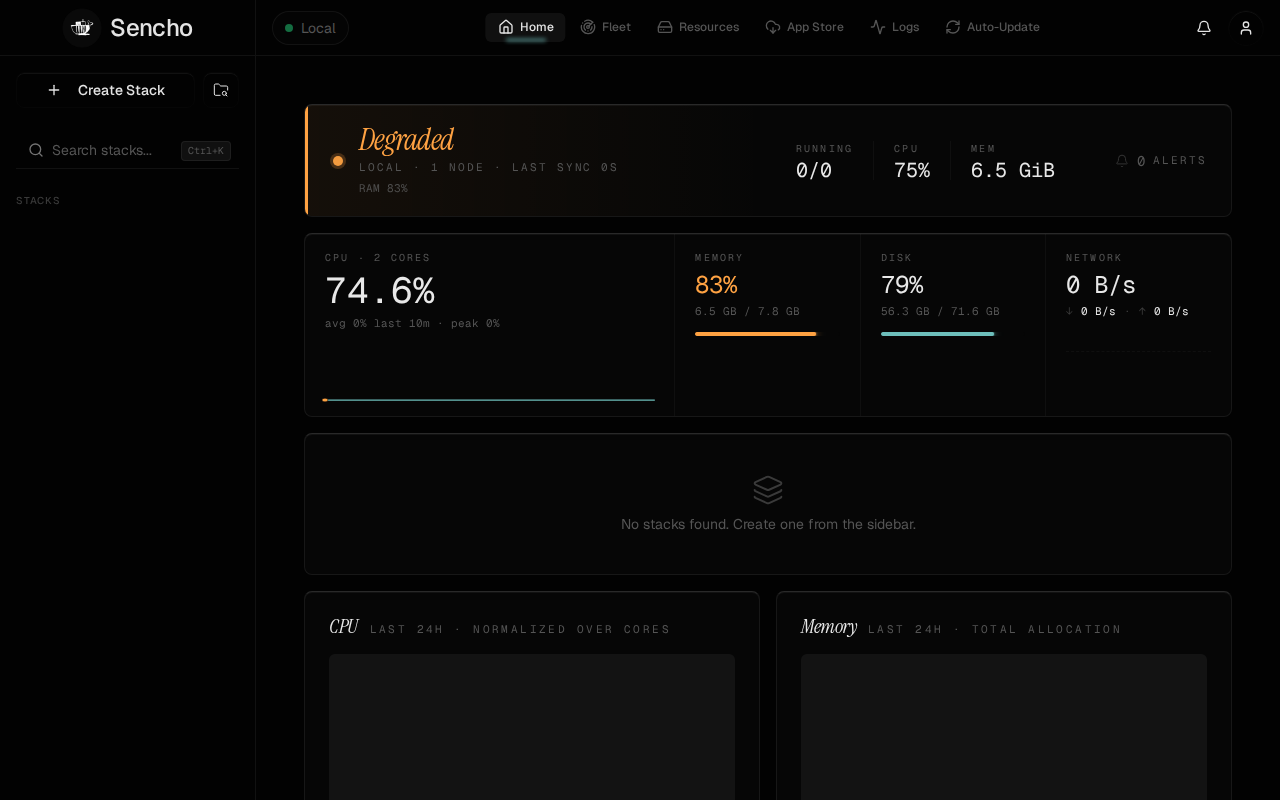This screenshot has width=1280, height=800.
Task: Click the CPU last 24h chart area
Action: pyautogui.click(x=532, y=727)
